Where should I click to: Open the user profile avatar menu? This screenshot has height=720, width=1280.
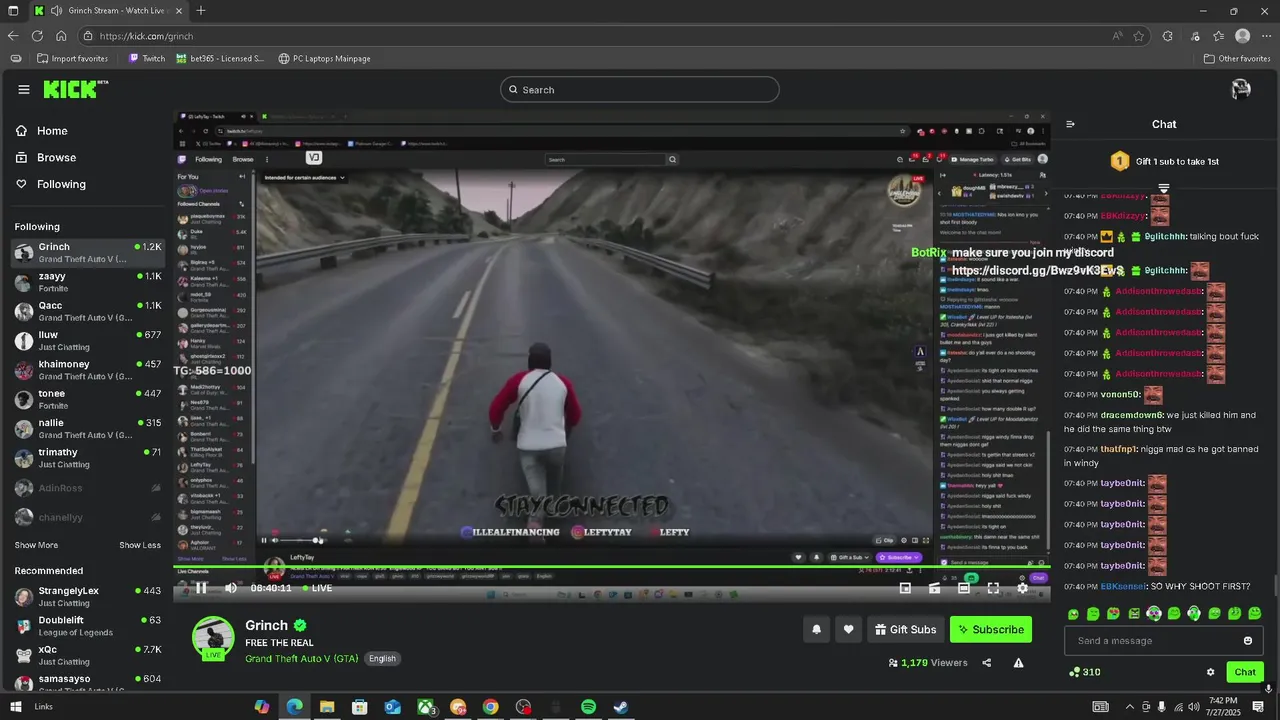(1241, 89)
